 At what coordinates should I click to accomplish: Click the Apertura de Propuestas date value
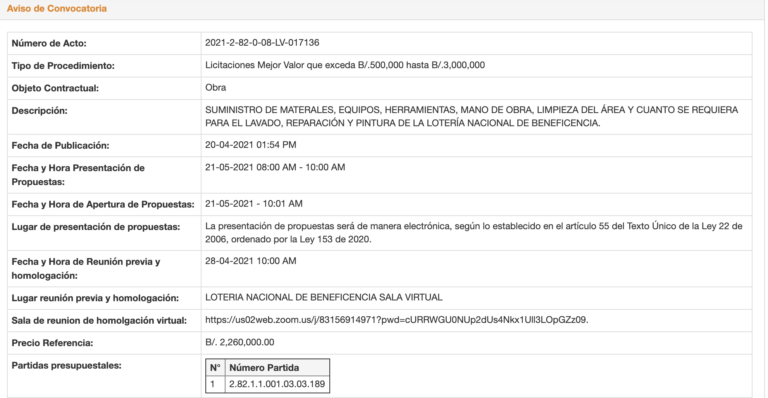254,204
